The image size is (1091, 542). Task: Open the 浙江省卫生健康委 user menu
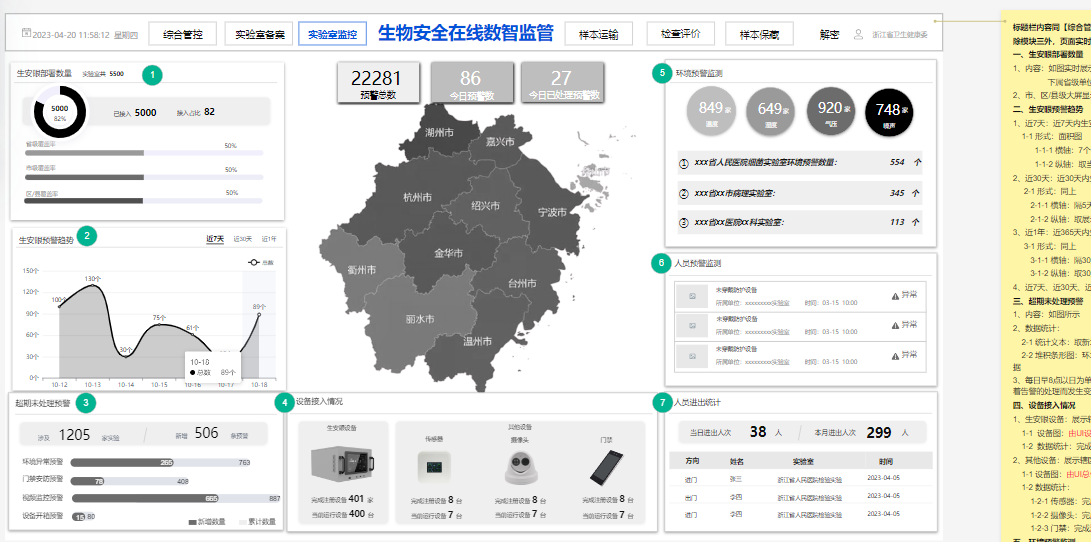tap(898, 34)
